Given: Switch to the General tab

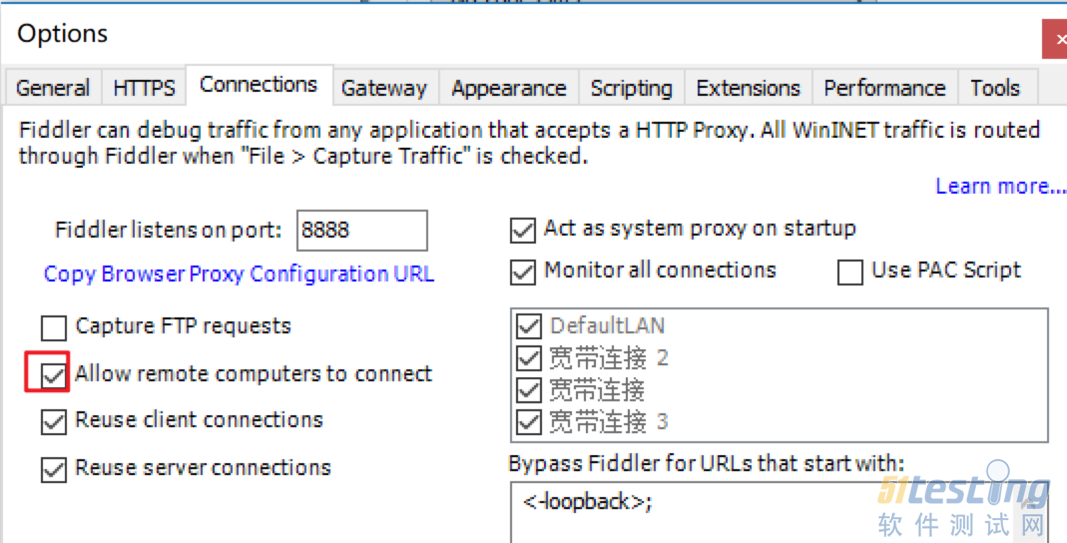Looking at the screenshot, I should click(53, 88).
